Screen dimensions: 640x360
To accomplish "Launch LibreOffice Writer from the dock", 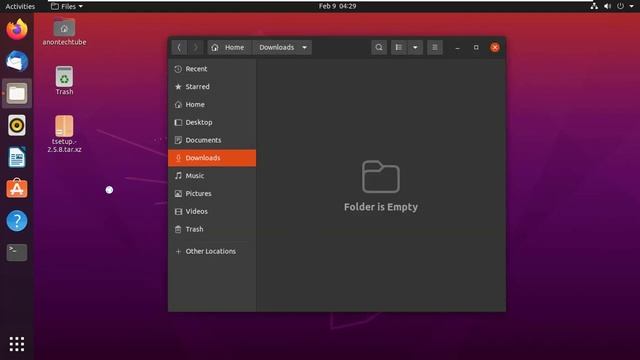I will click(17, 157).
